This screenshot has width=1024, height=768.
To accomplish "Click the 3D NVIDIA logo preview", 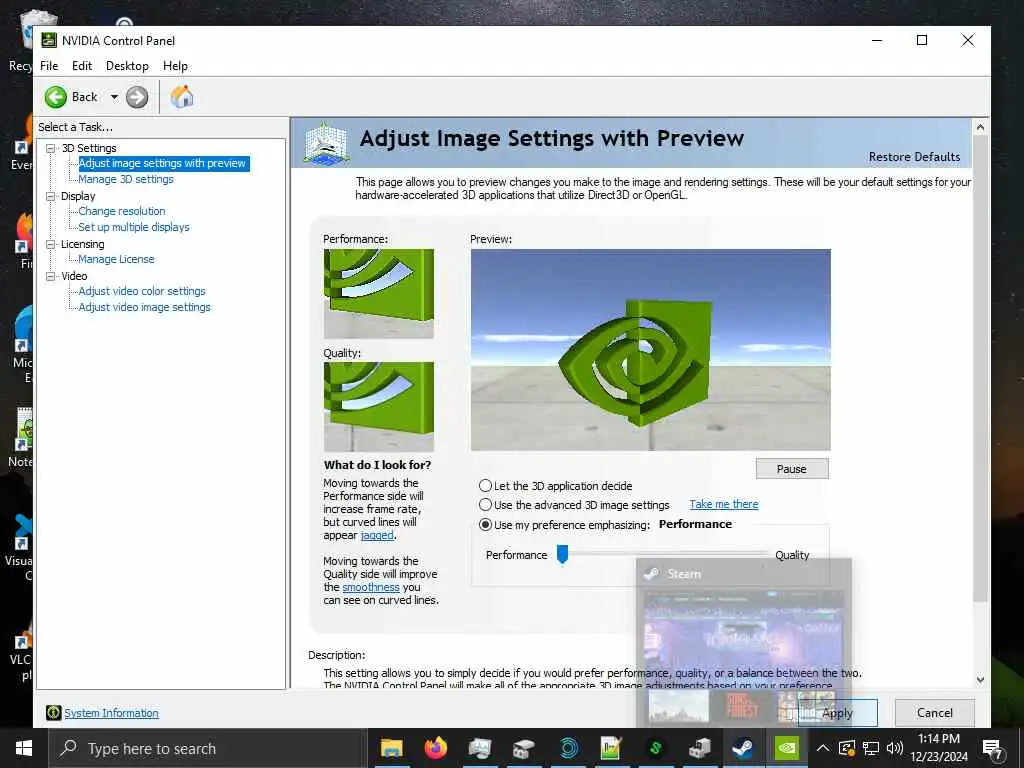I will coord(650,350).
